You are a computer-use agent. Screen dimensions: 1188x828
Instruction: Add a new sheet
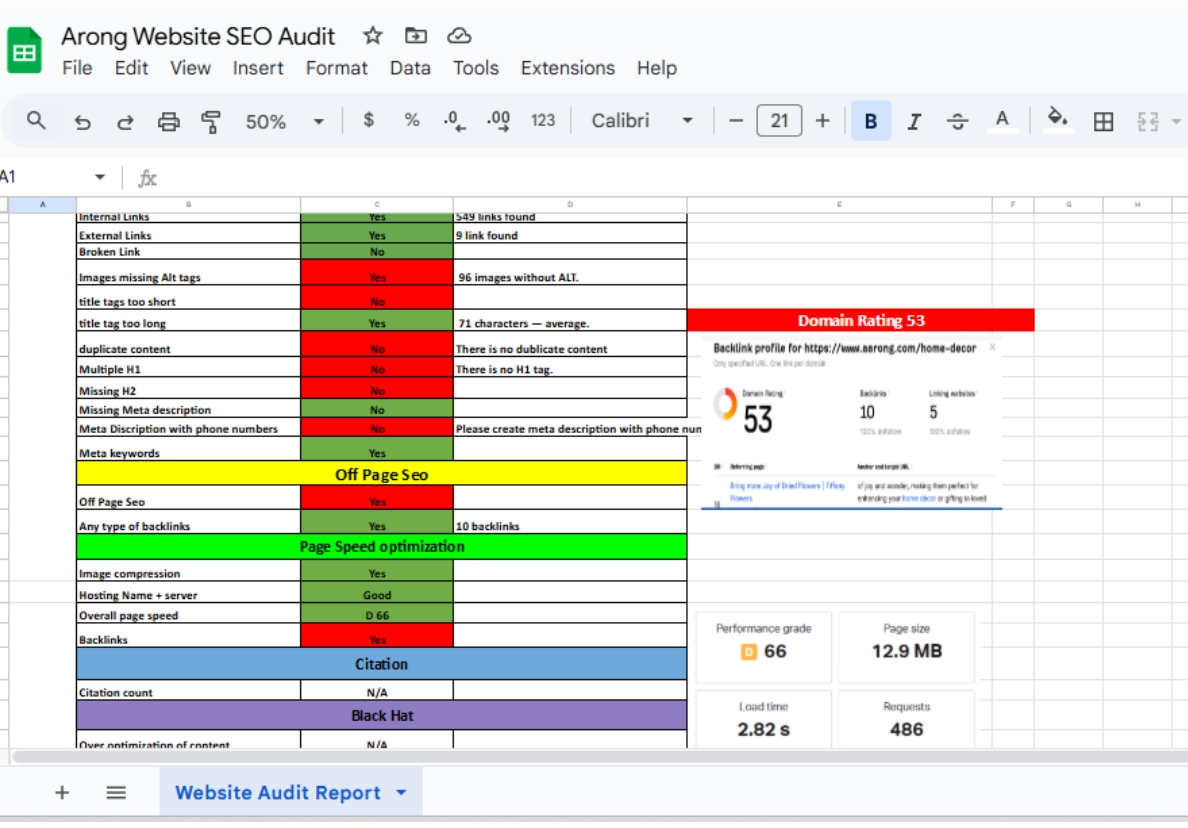(x=62, y=792)
